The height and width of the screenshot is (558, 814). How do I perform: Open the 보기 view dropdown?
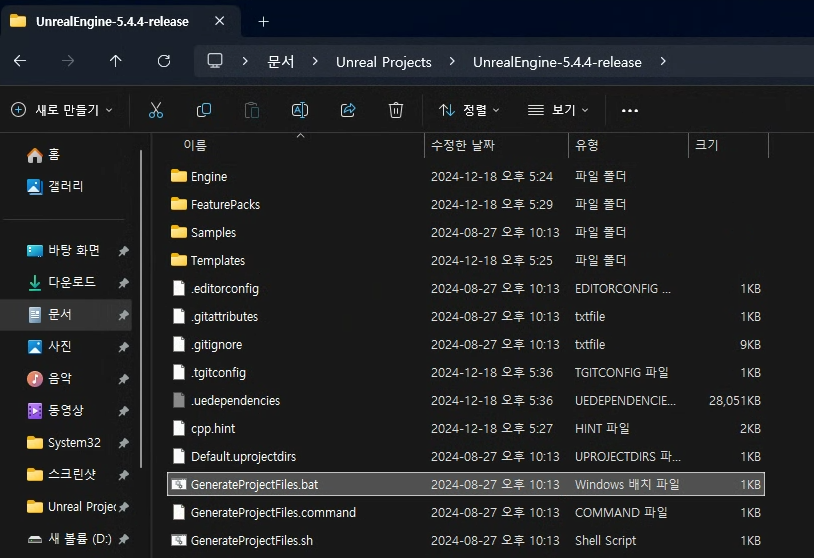point(558,110)
